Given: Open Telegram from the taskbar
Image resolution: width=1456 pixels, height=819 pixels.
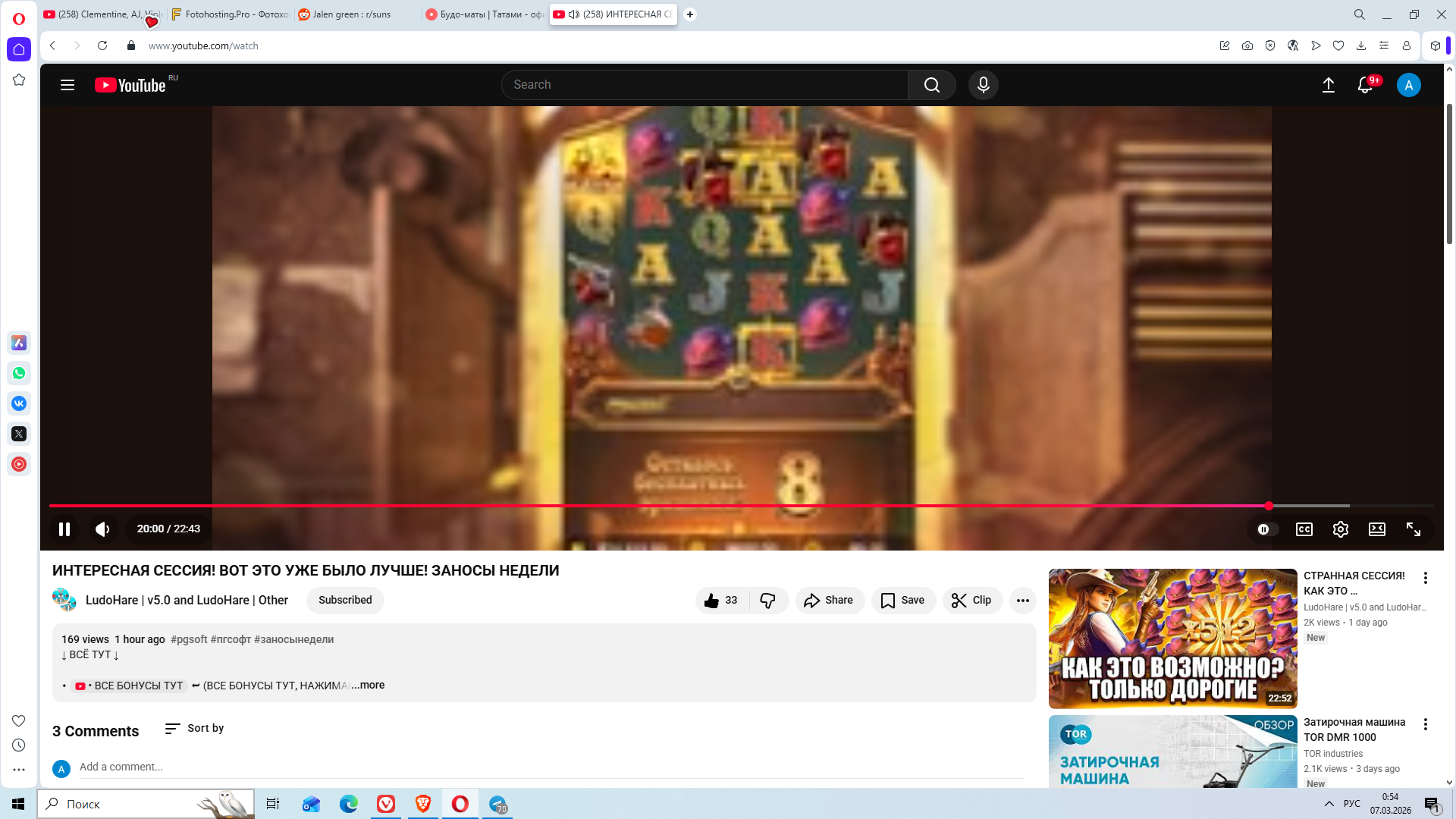Looking at the screenshot, I should 497,804.
